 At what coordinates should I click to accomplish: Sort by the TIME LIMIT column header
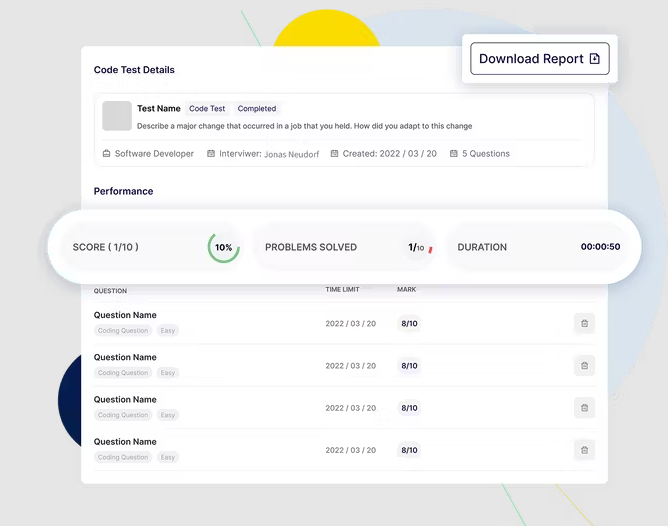pos(342,290)
